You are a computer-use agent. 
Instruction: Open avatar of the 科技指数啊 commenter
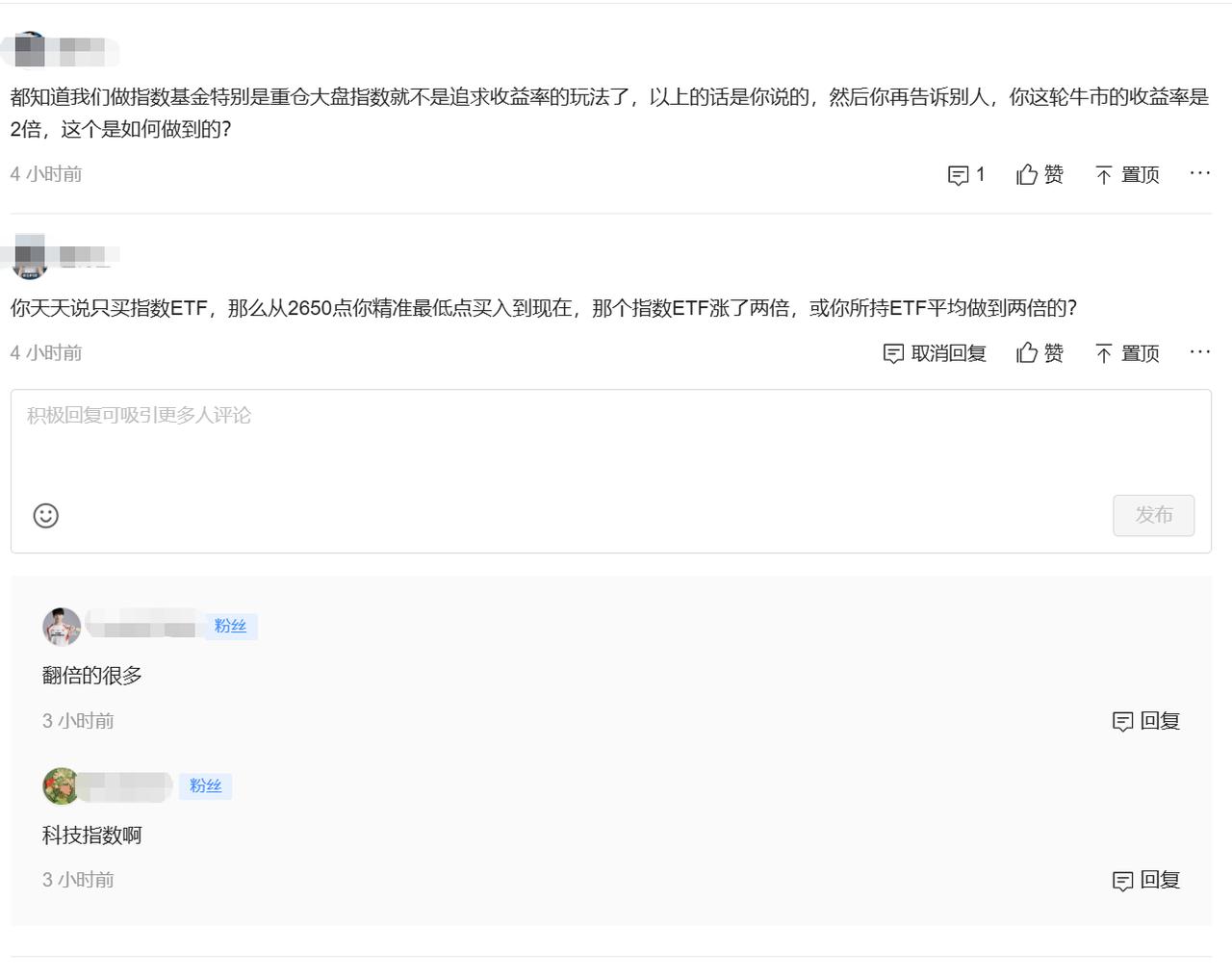(62, 786)
